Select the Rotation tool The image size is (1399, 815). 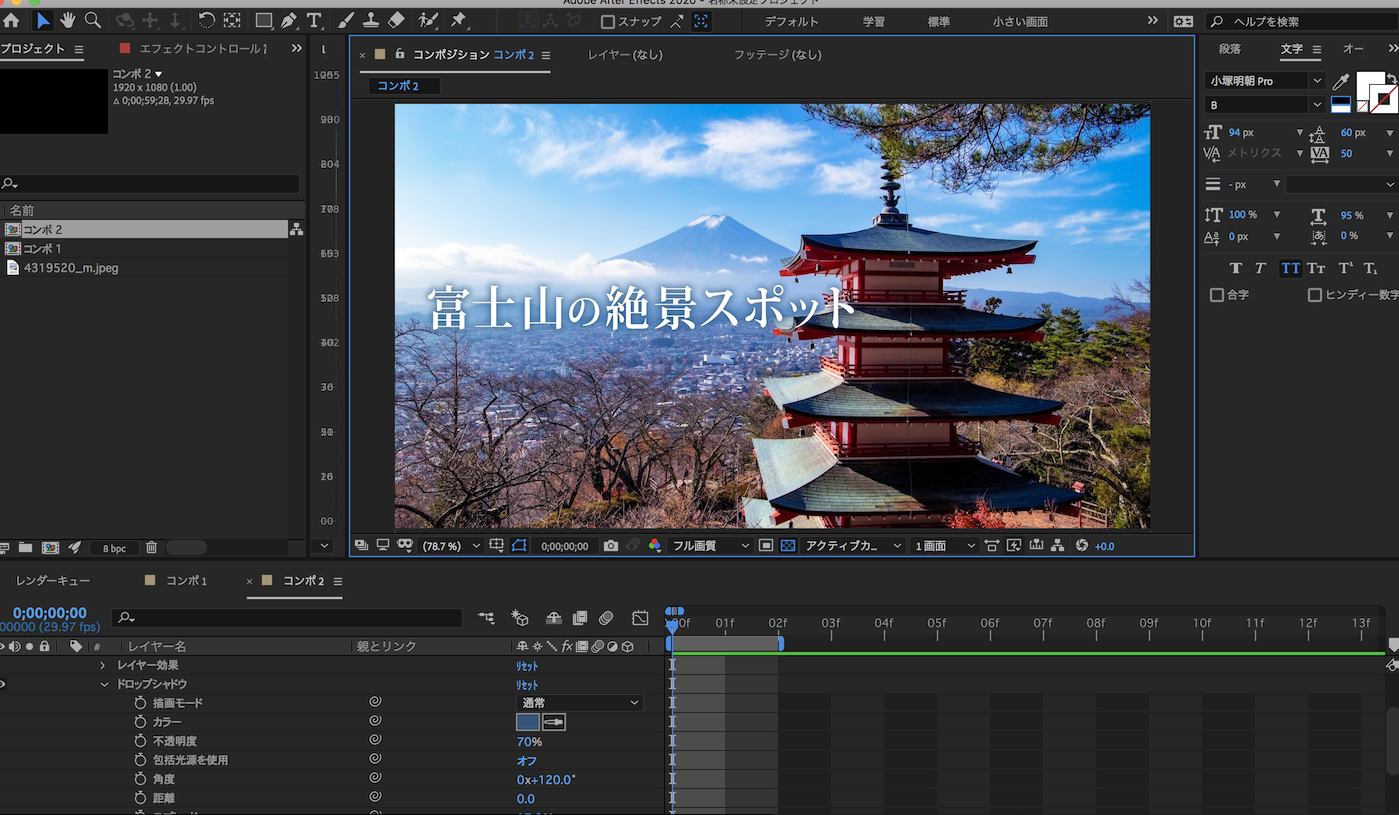tap(207, 20)
